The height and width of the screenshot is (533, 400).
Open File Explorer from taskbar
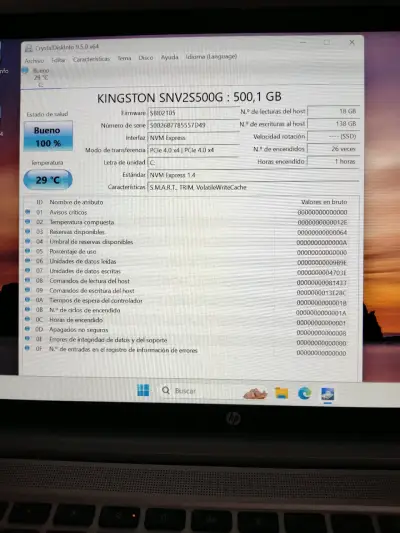click(x=281, y=393)
